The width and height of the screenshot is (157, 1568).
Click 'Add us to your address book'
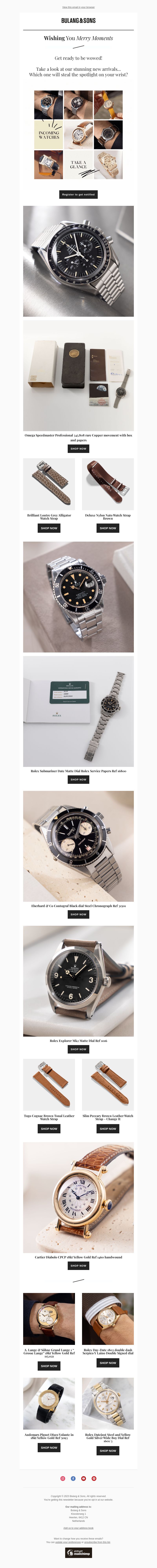coord(78,1528)
